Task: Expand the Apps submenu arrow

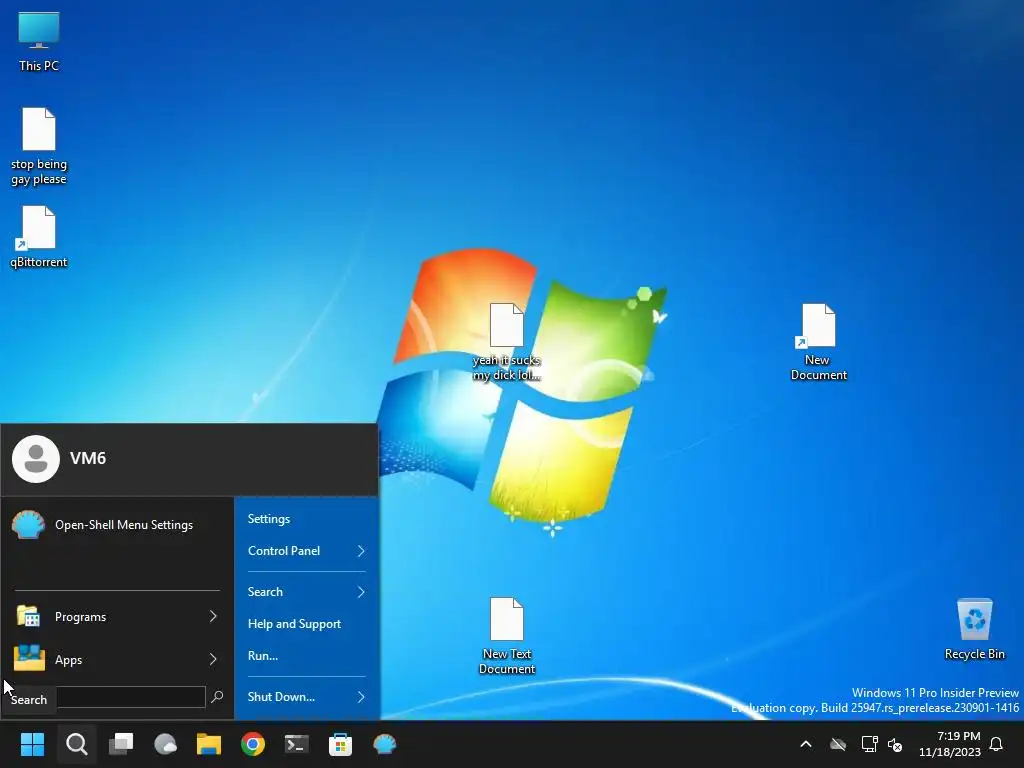Action: 213,660
